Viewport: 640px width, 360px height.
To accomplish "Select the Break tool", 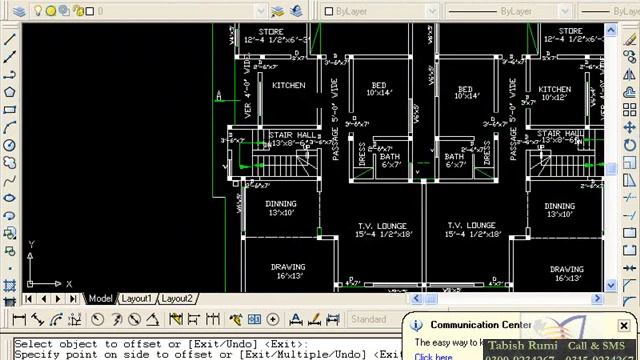I will 630,251.
